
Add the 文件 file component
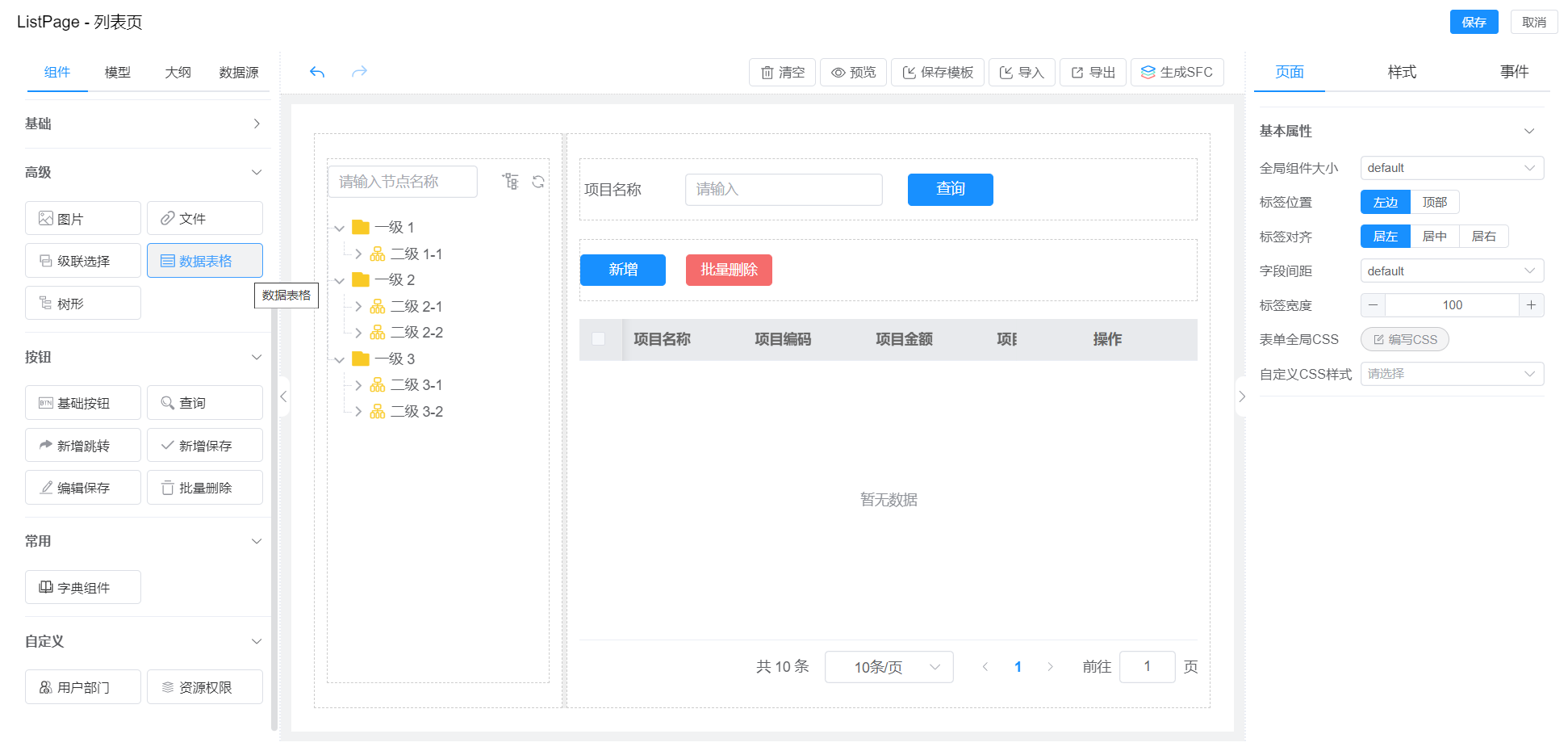coord(205,218)
